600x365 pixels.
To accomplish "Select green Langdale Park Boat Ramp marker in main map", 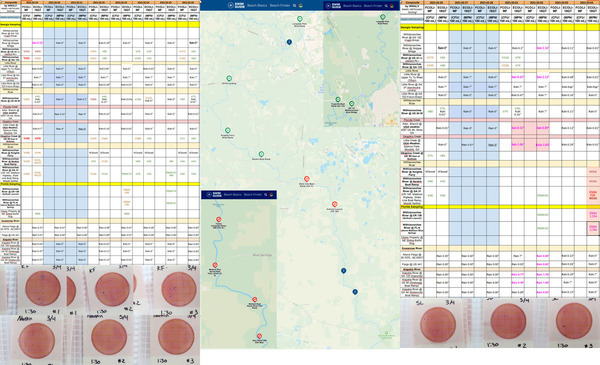I will coord(300,19).
